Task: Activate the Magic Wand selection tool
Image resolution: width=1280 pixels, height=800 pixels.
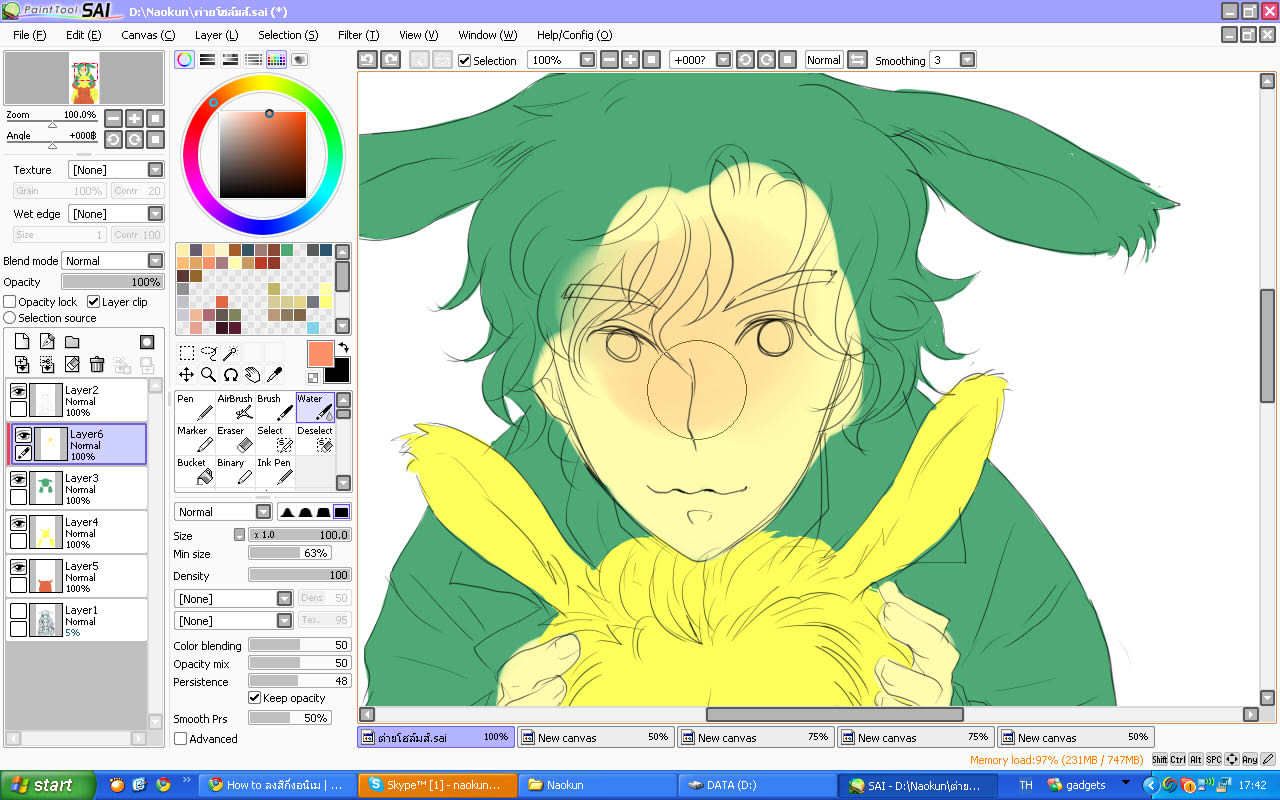Action: click(230, 353)
